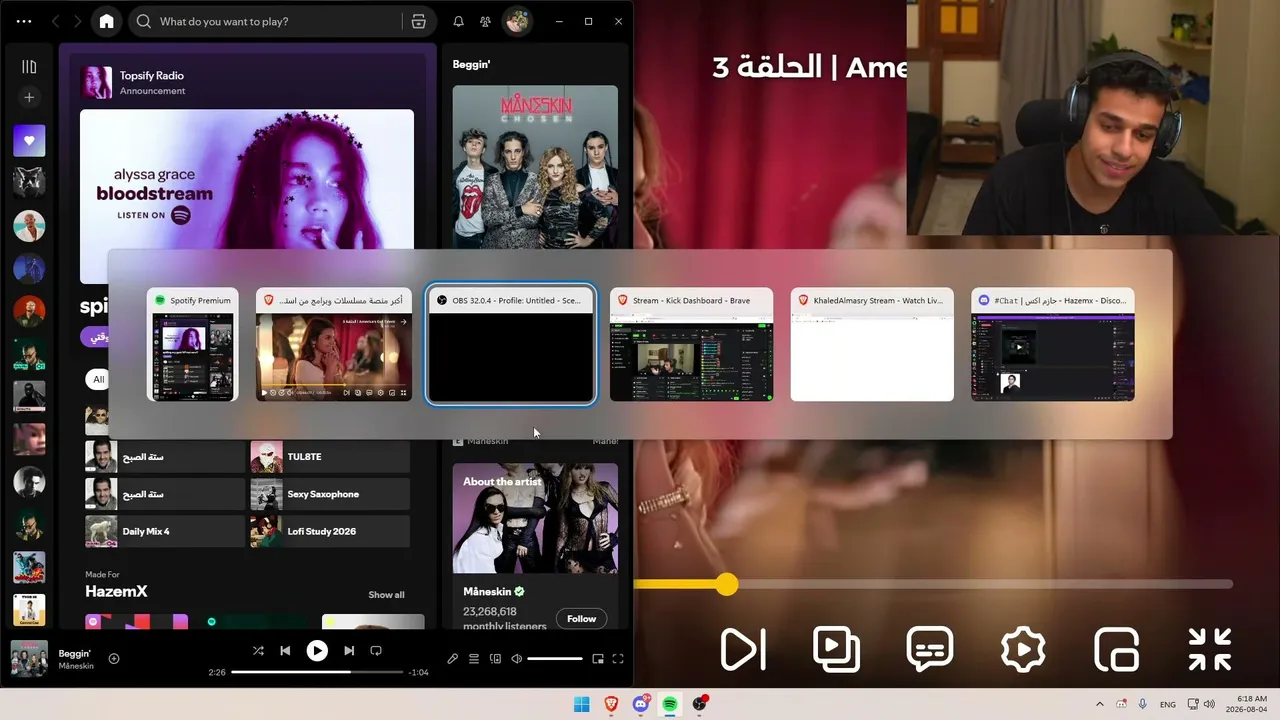Viewport: 1280px width, 720px height.
Task: Switch the ENG input language
Action: pos(1168,704)
